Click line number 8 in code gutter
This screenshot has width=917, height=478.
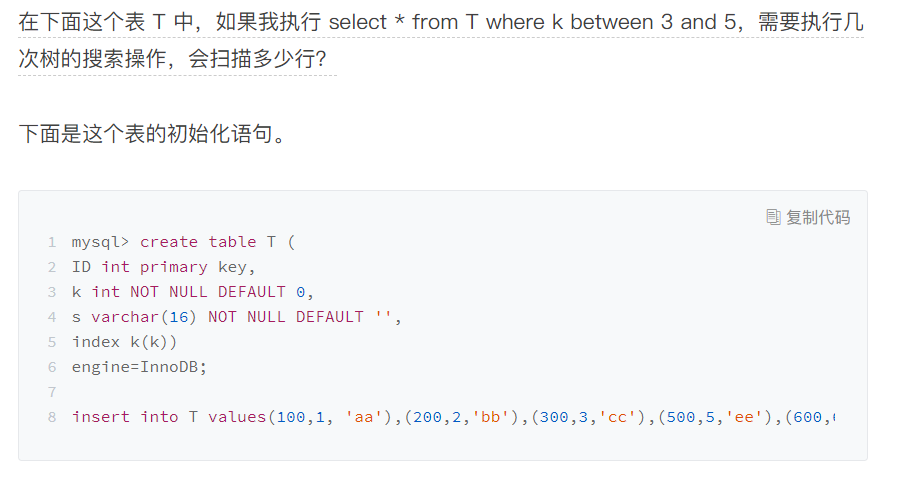[x=52, y=417]
